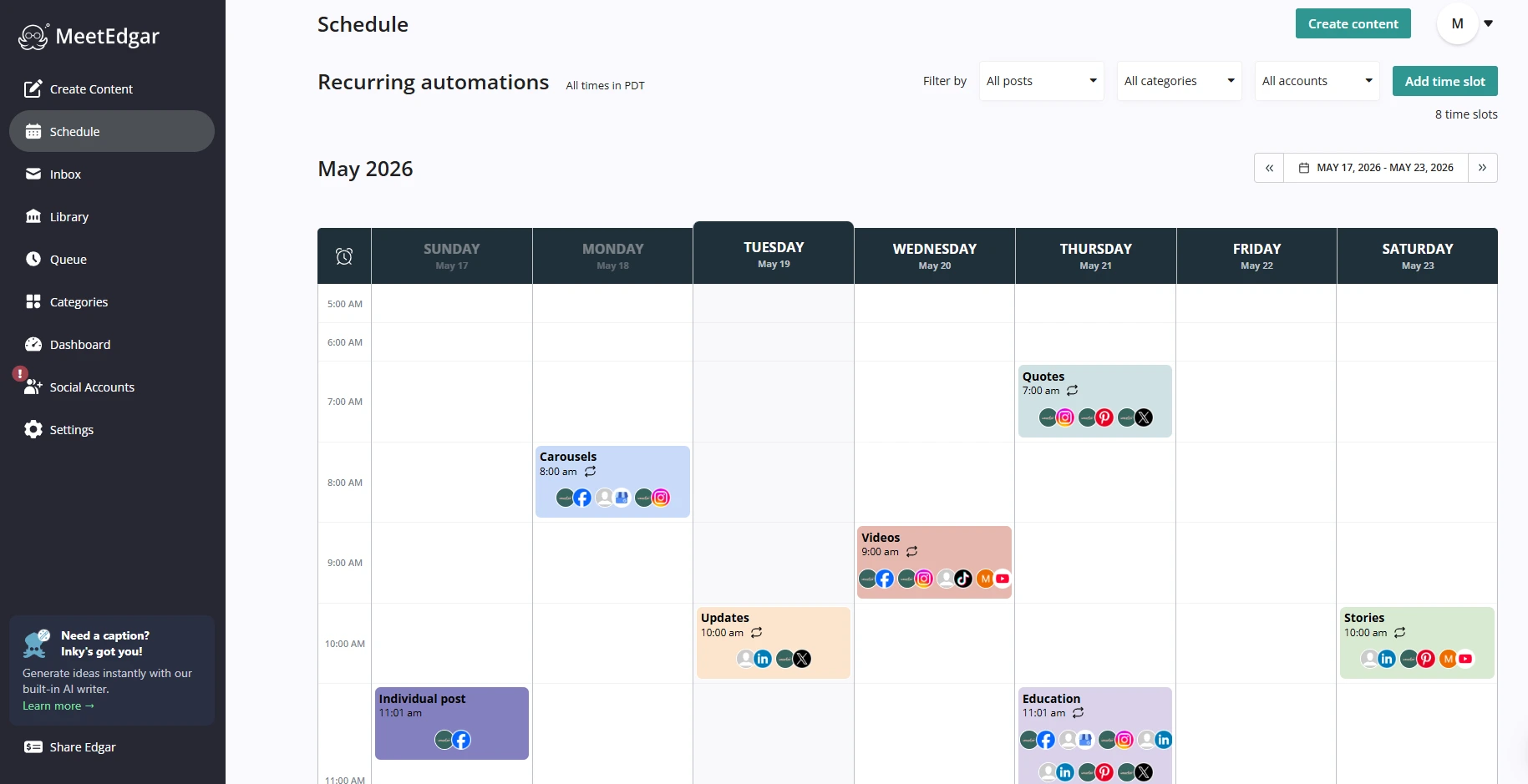Click the Pinterest account icon in Quotes slot
The width and height of the screenshot is (1528, 784).
pyautogui.click(x=1104, y=417)
